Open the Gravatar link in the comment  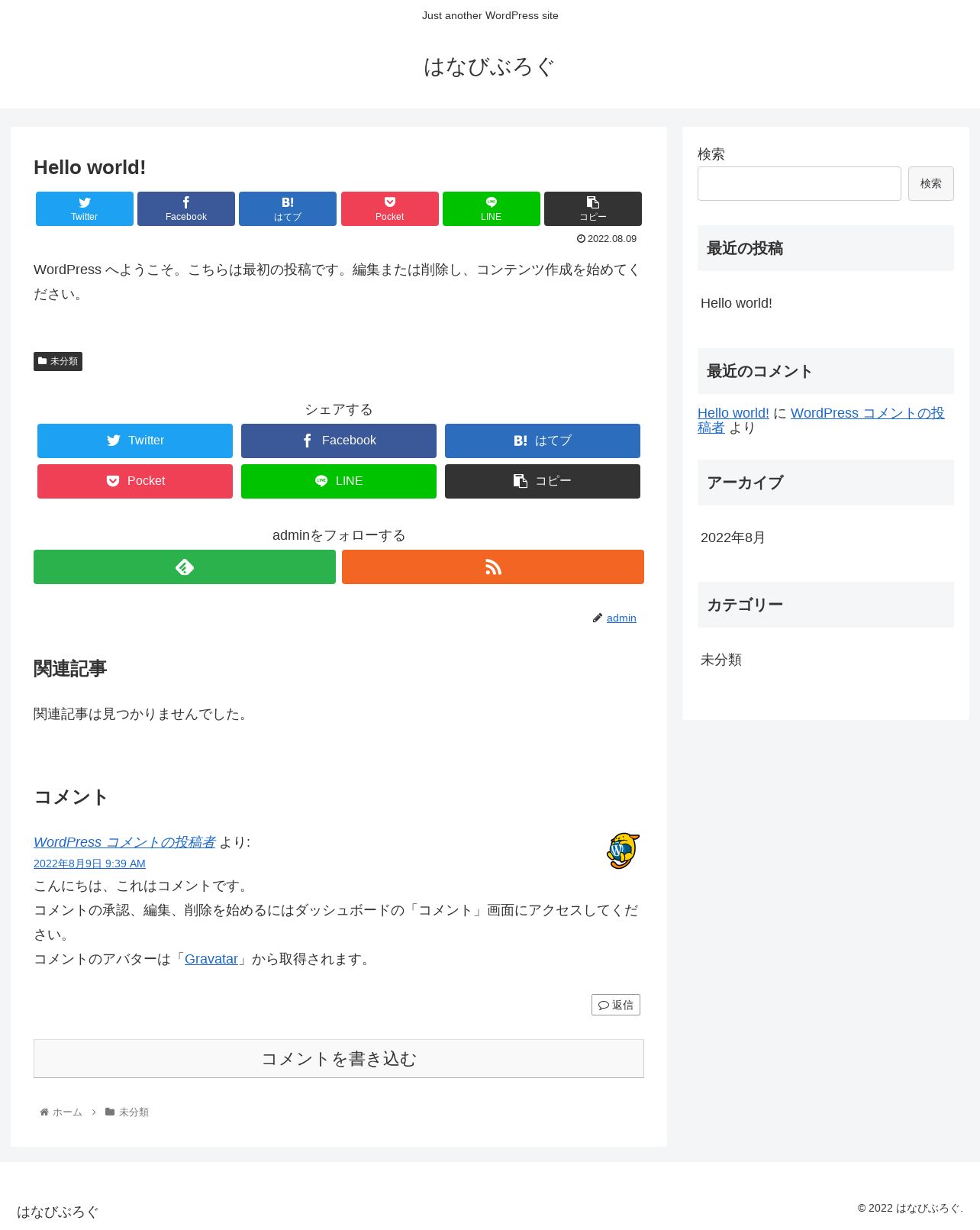pos(211,959)
